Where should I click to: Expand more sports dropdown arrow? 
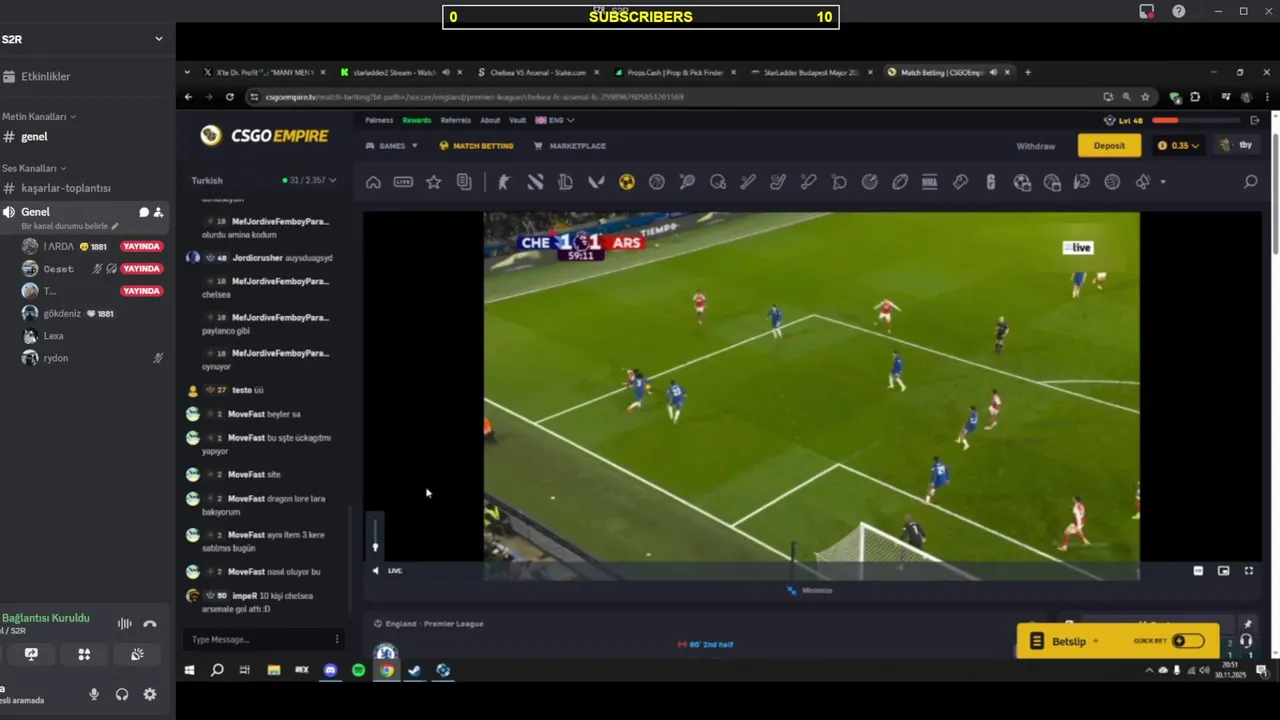point(1162,182)
